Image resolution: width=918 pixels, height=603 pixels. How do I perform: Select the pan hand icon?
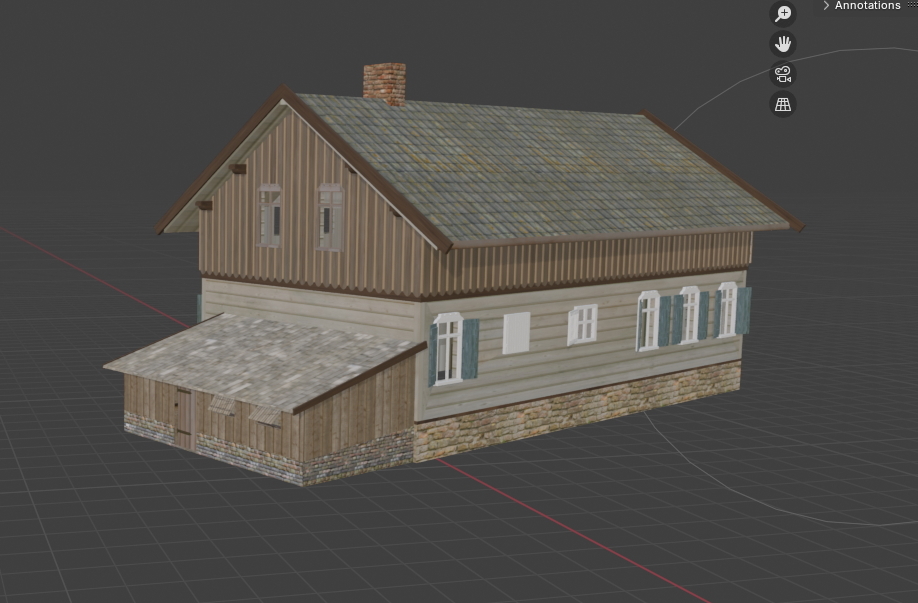tap(783, 44)
